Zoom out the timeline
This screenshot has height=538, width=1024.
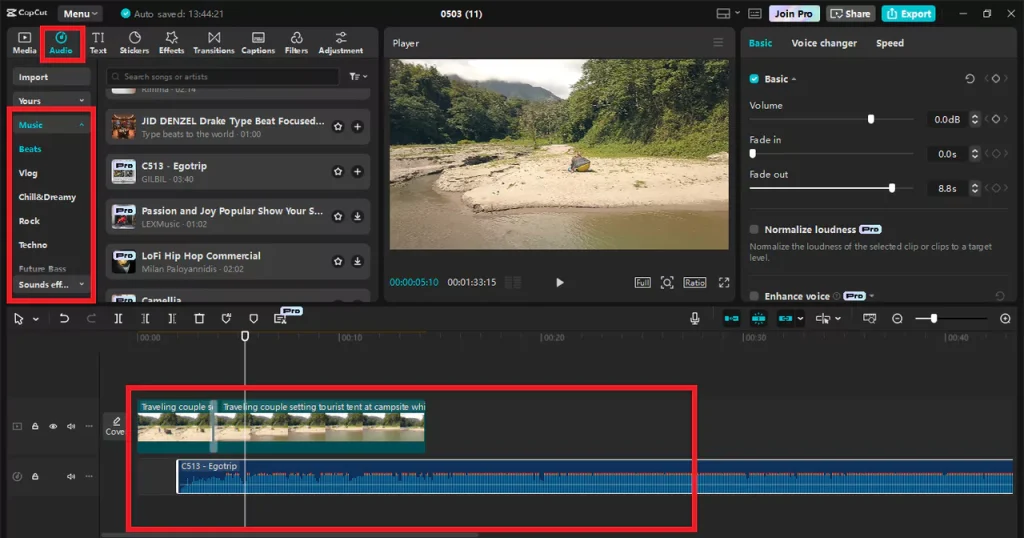[x=897, y=319]
